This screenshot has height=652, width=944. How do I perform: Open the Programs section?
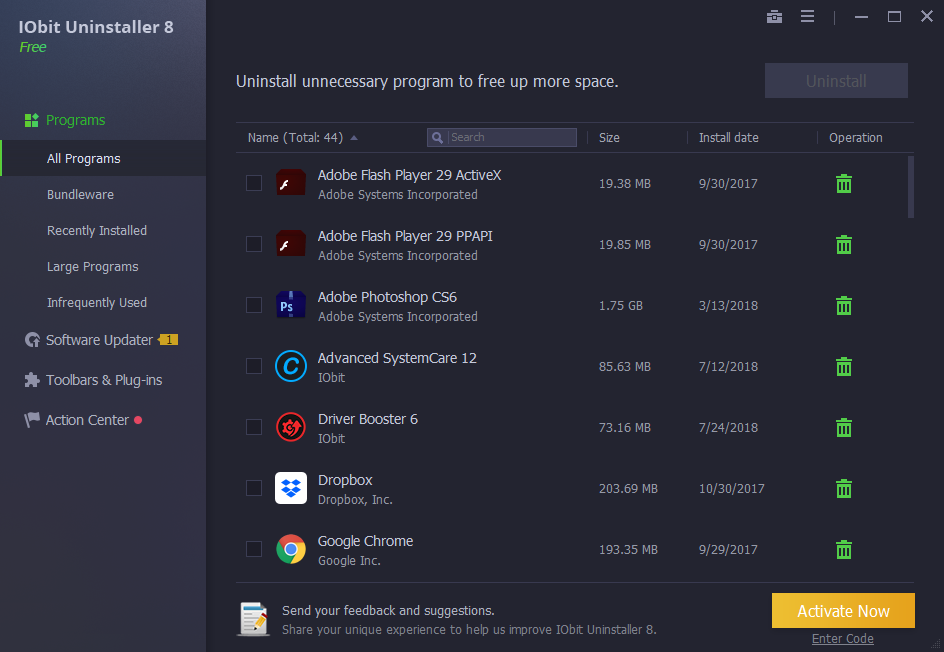coord(75,120)
